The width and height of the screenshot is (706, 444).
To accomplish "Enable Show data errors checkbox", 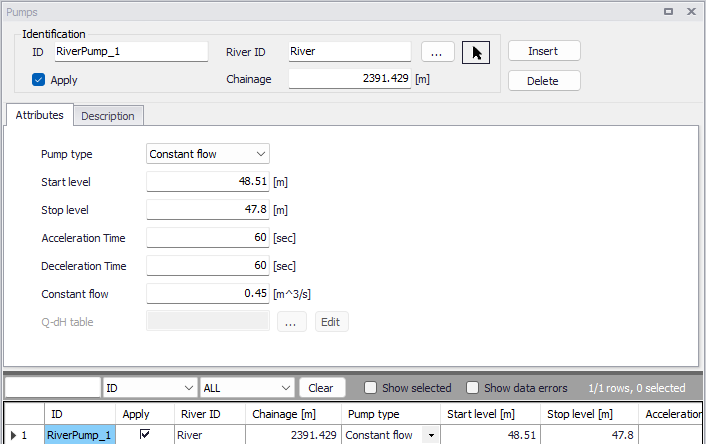I will pyautogui.click(x=472, y=388).
